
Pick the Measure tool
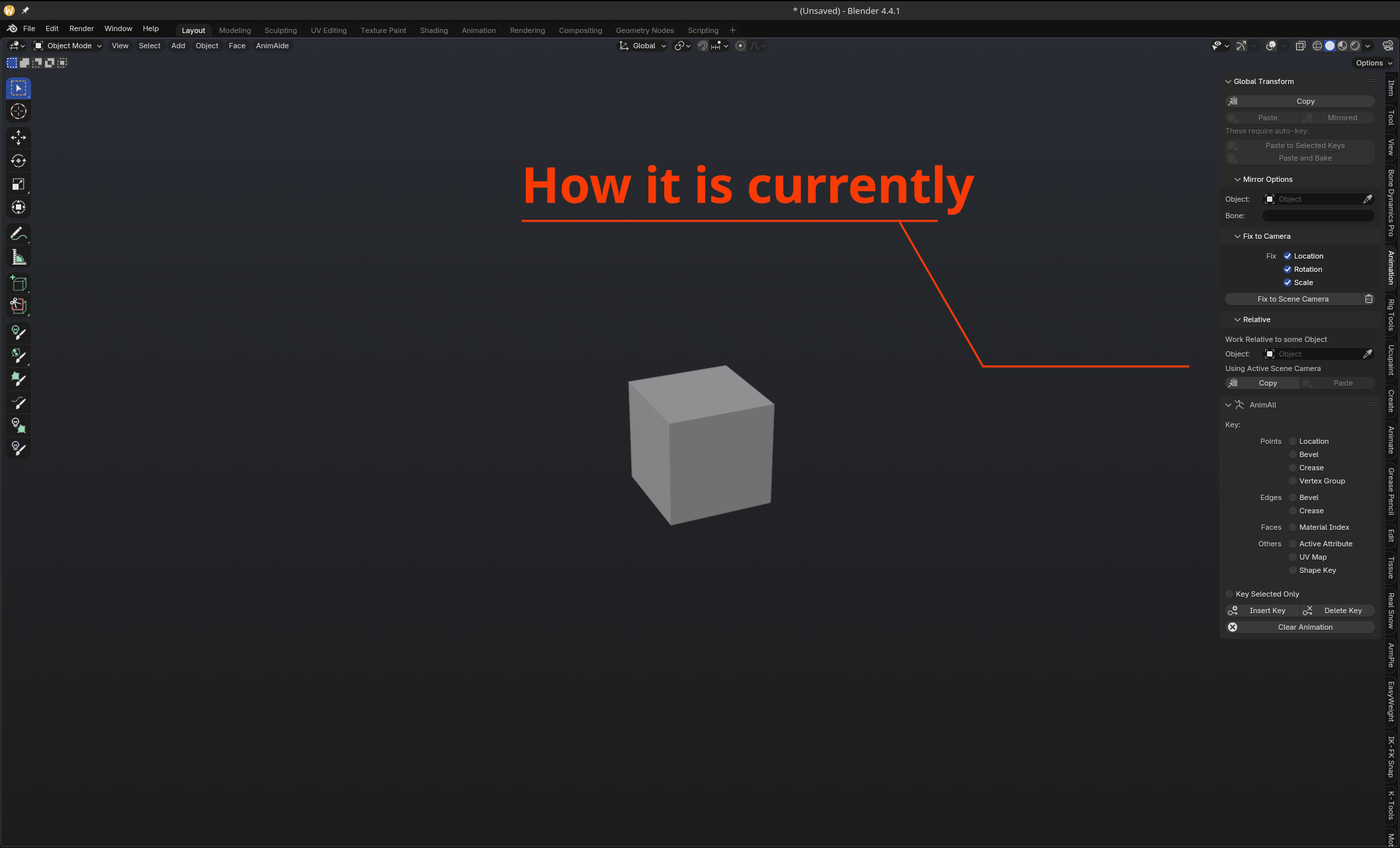19,257
